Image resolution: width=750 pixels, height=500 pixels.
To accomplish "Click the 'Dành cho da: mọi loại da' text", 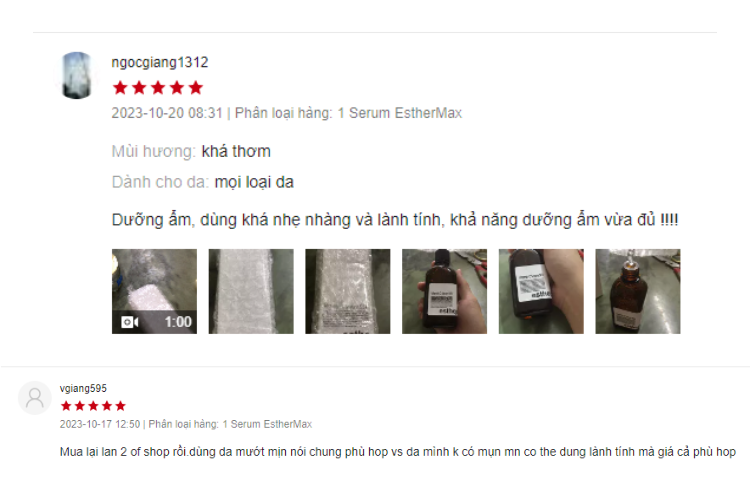I will [x=202, y=182].
